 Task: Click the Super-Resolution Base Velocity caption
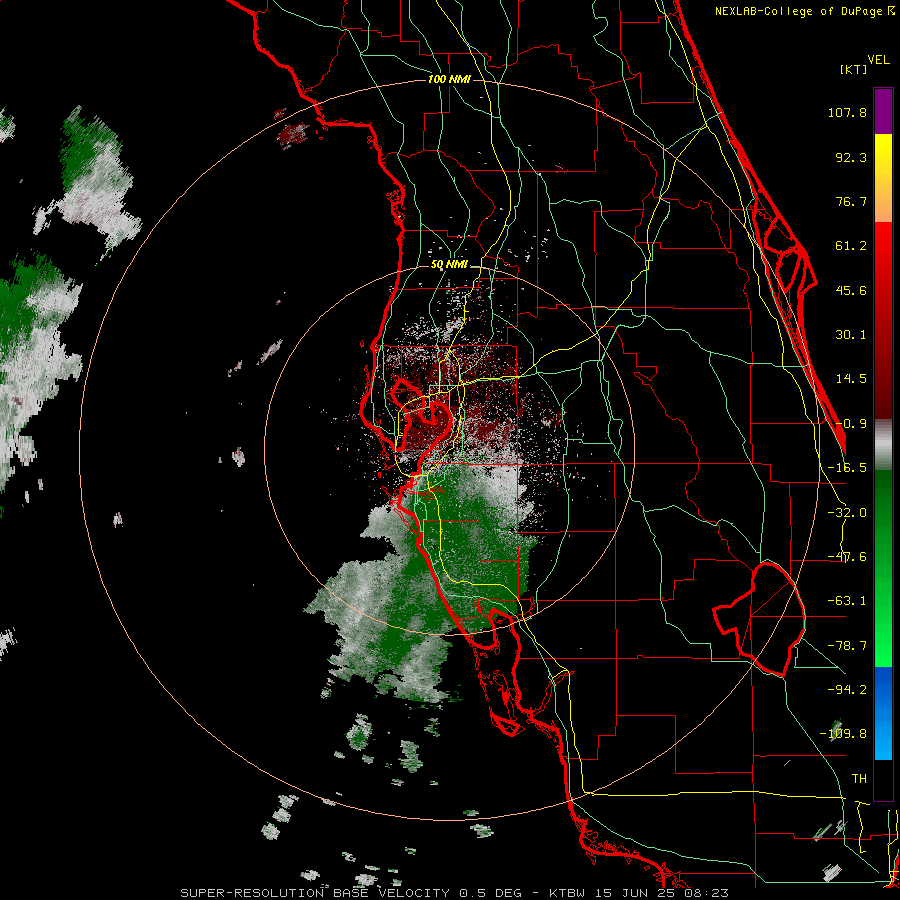[455, 893]
